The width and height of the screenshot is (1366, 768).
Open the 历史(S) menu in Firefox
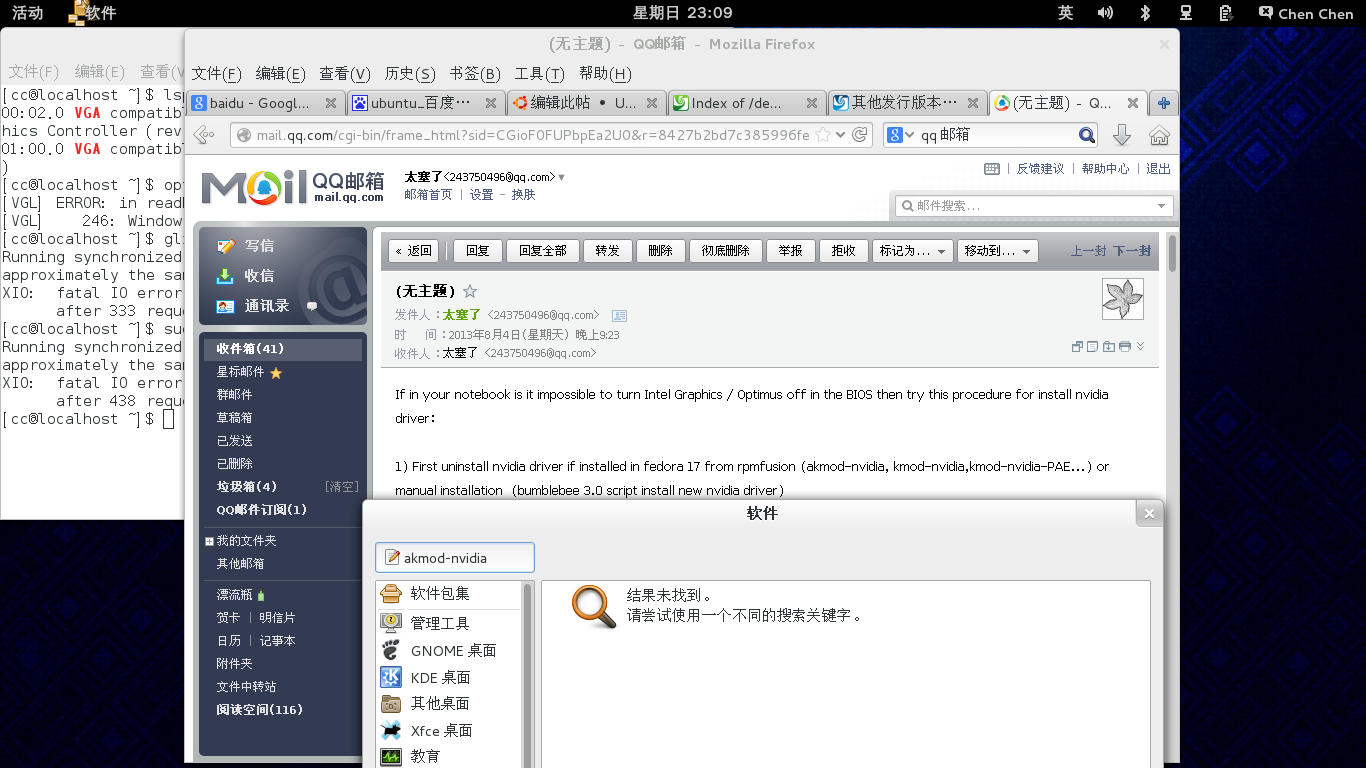coord(410,74)
